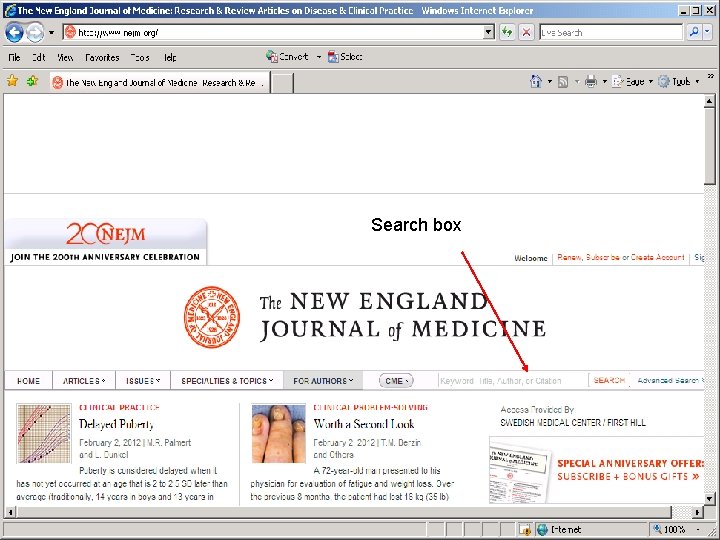Open search provider options dropdown arrow

(x=707, y=32)
